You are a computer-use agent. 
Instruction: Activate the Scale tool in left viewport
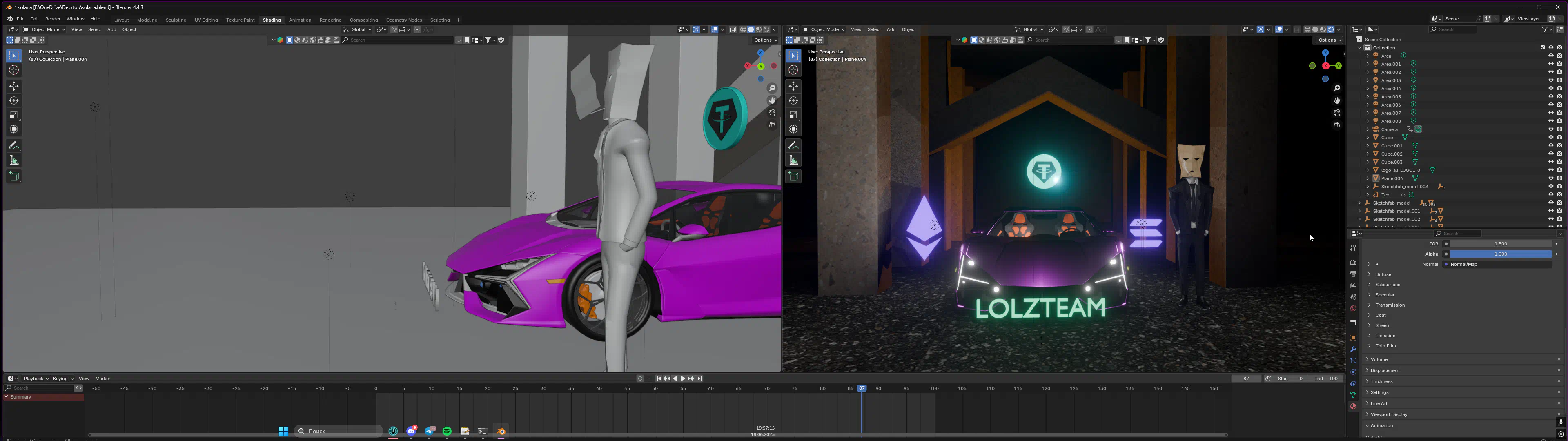[14, 115]
